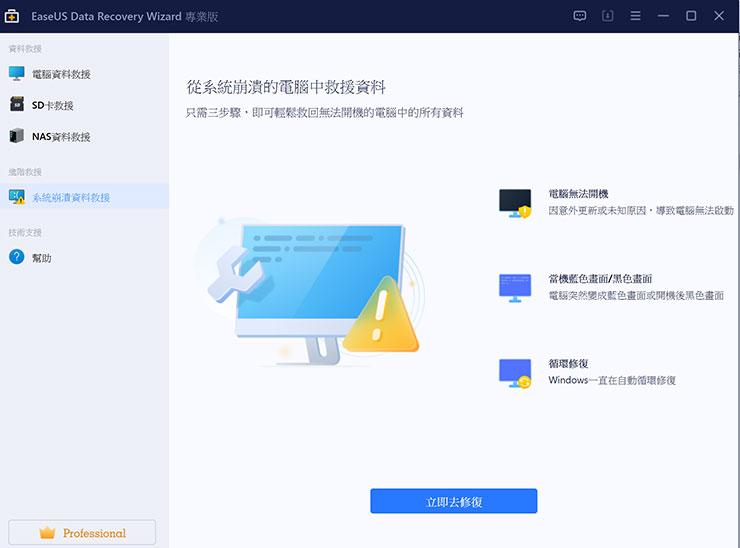Minimize the EaseUS window
The width and height of the screenshot is (740, 548).
[663, 16]
